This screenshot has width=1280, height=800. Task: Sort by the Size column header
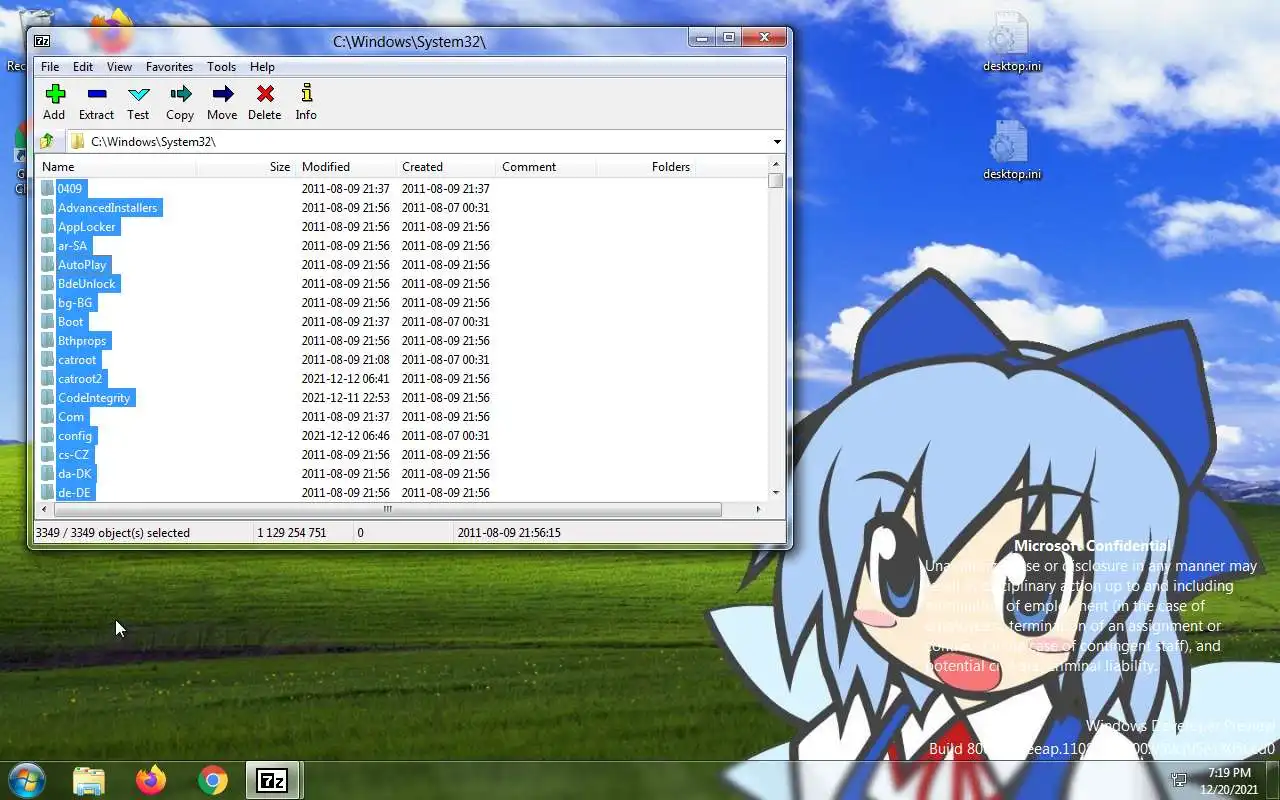point(246,167)
